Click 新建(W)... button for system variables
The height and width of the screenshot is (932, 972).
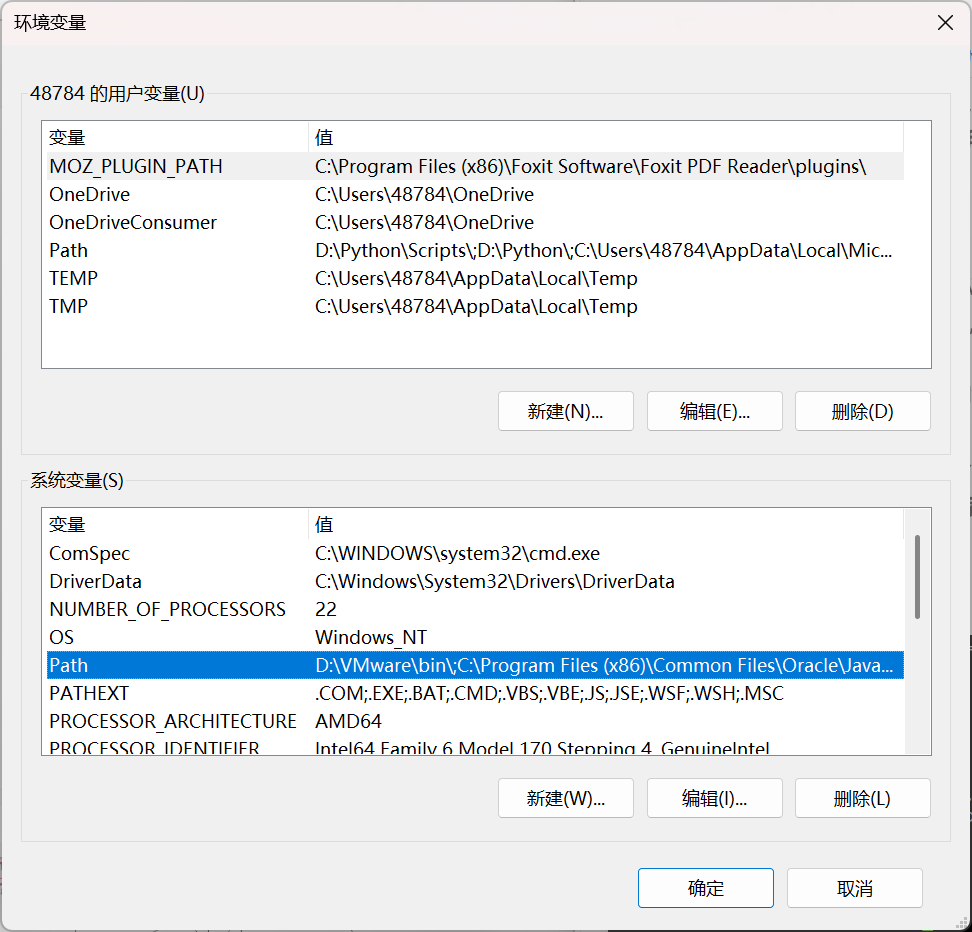(x=565, y=798)
